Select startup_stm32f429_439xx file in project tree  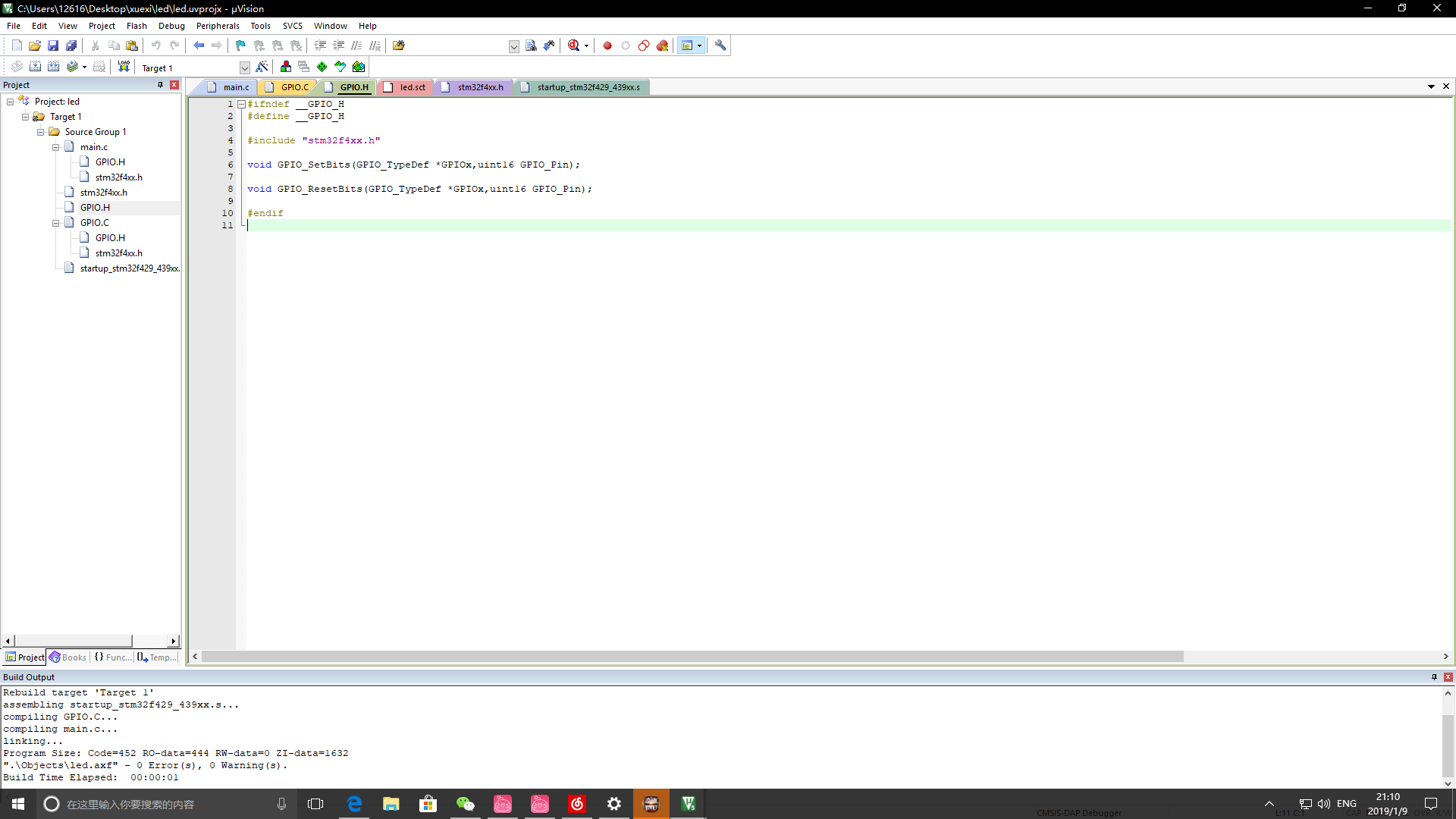pos(129,268)
